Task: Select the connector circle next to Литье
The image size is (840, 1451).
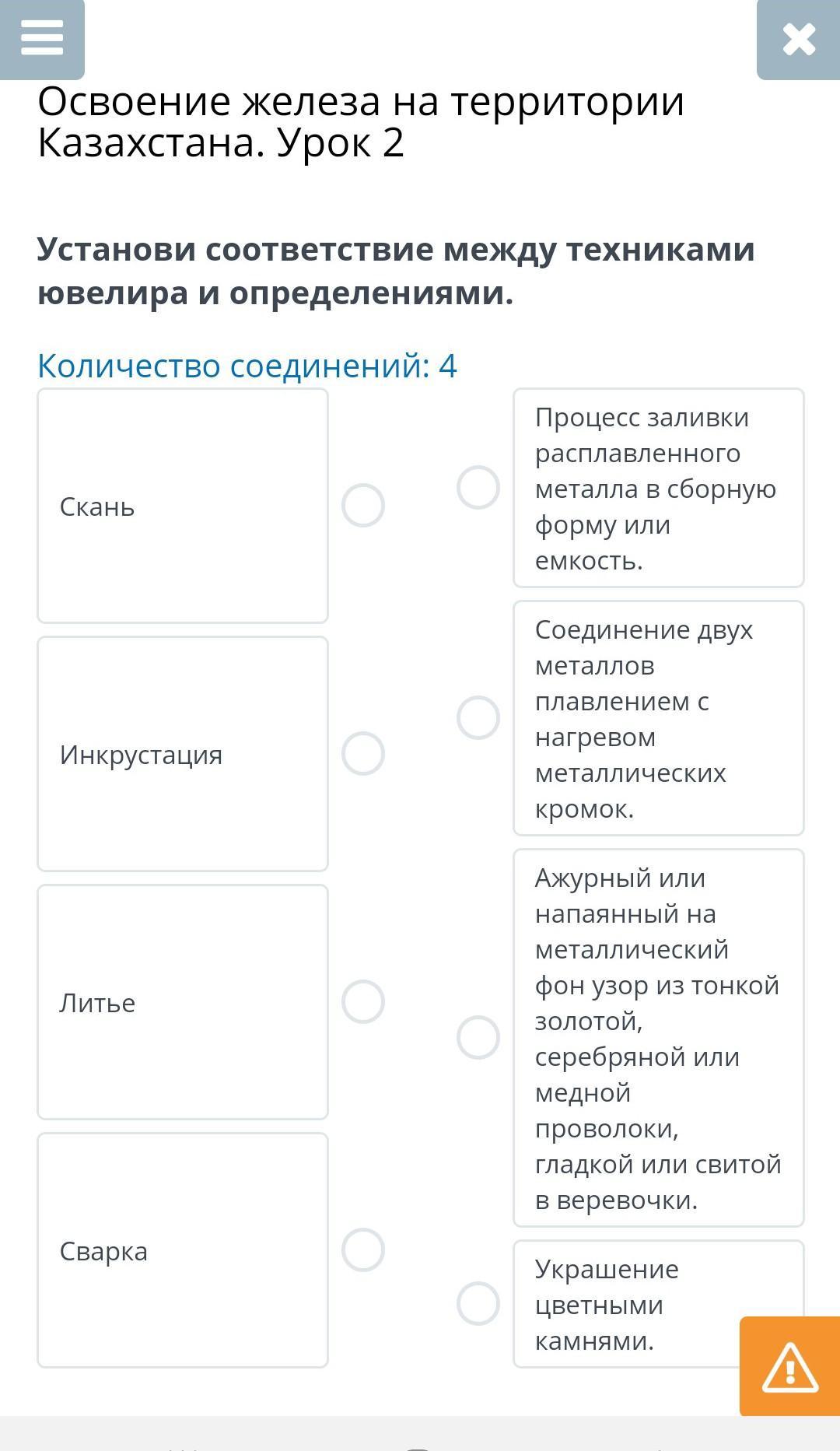Action: point(363,1001)
